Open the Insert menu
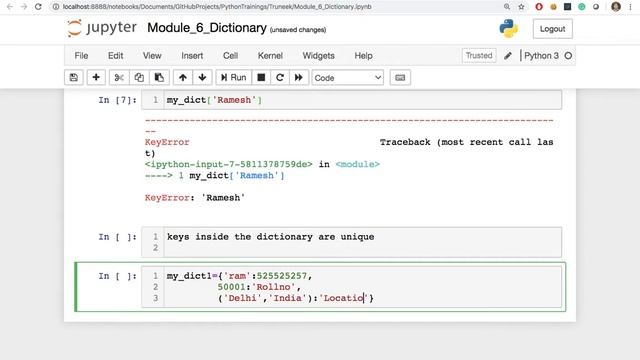 192,56
